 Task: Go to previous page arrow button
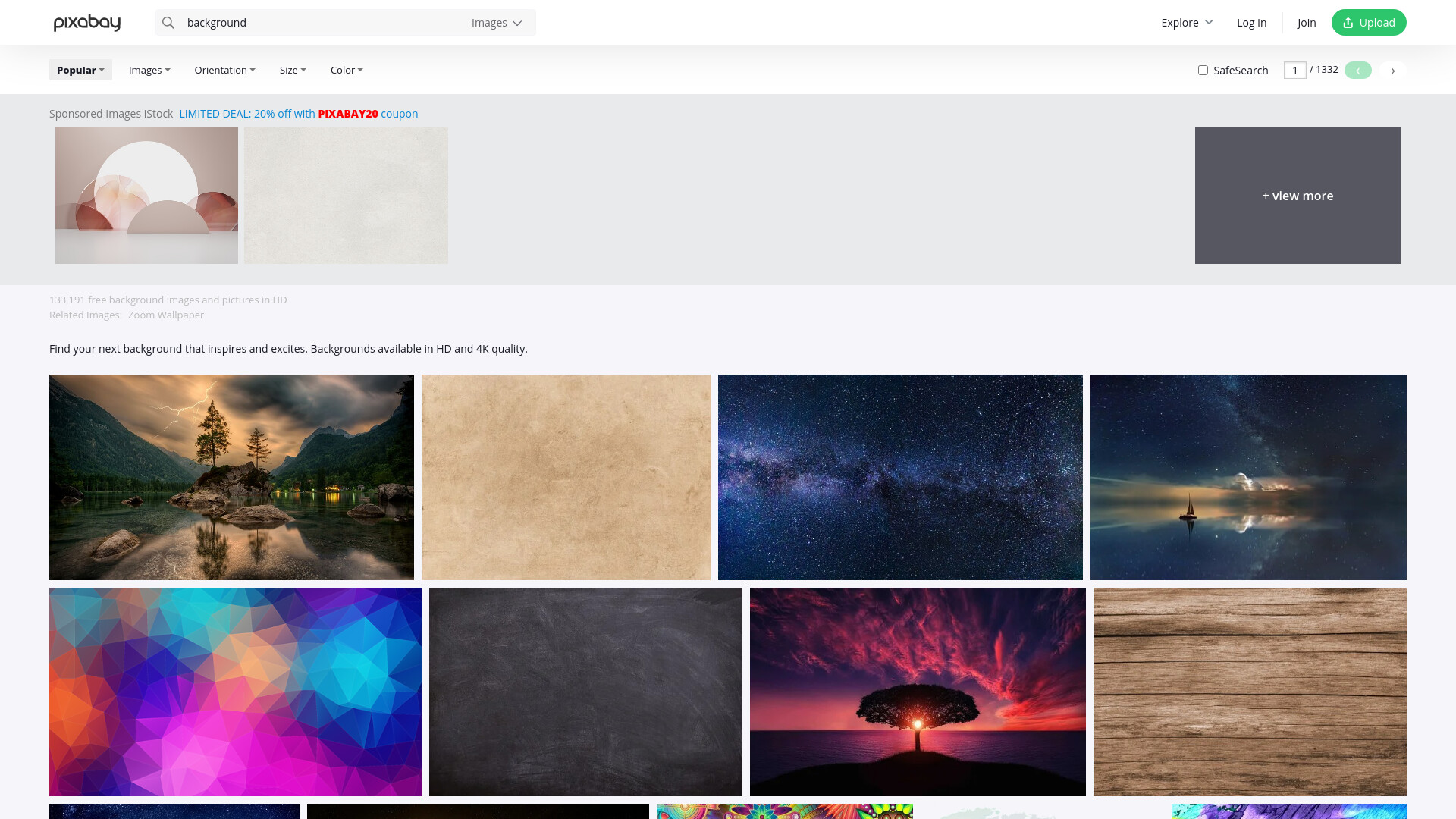(1358, 71)
